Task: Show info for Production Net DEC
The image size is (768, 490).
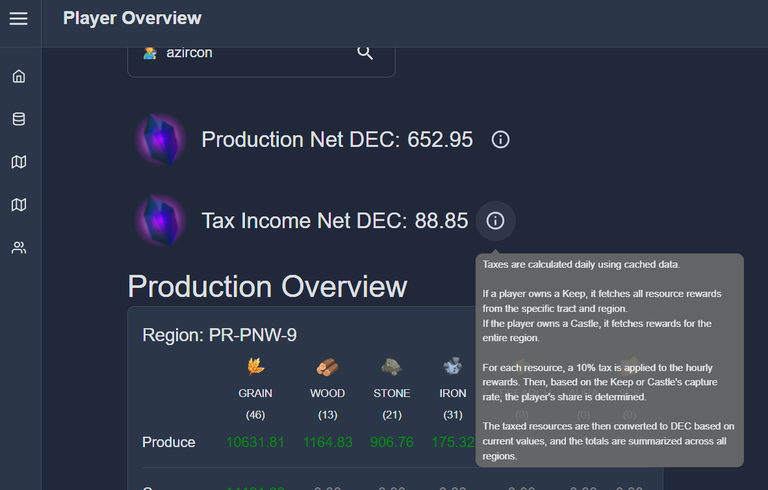Action: (500, 140)
